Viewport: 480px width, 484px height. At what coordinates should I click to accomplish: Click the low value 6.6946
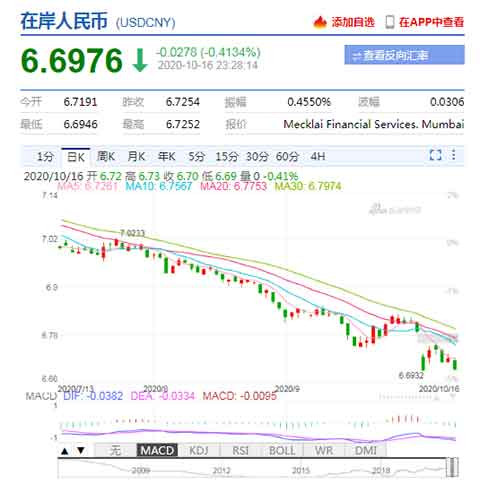pyautogui.click(x=80, y=124)
